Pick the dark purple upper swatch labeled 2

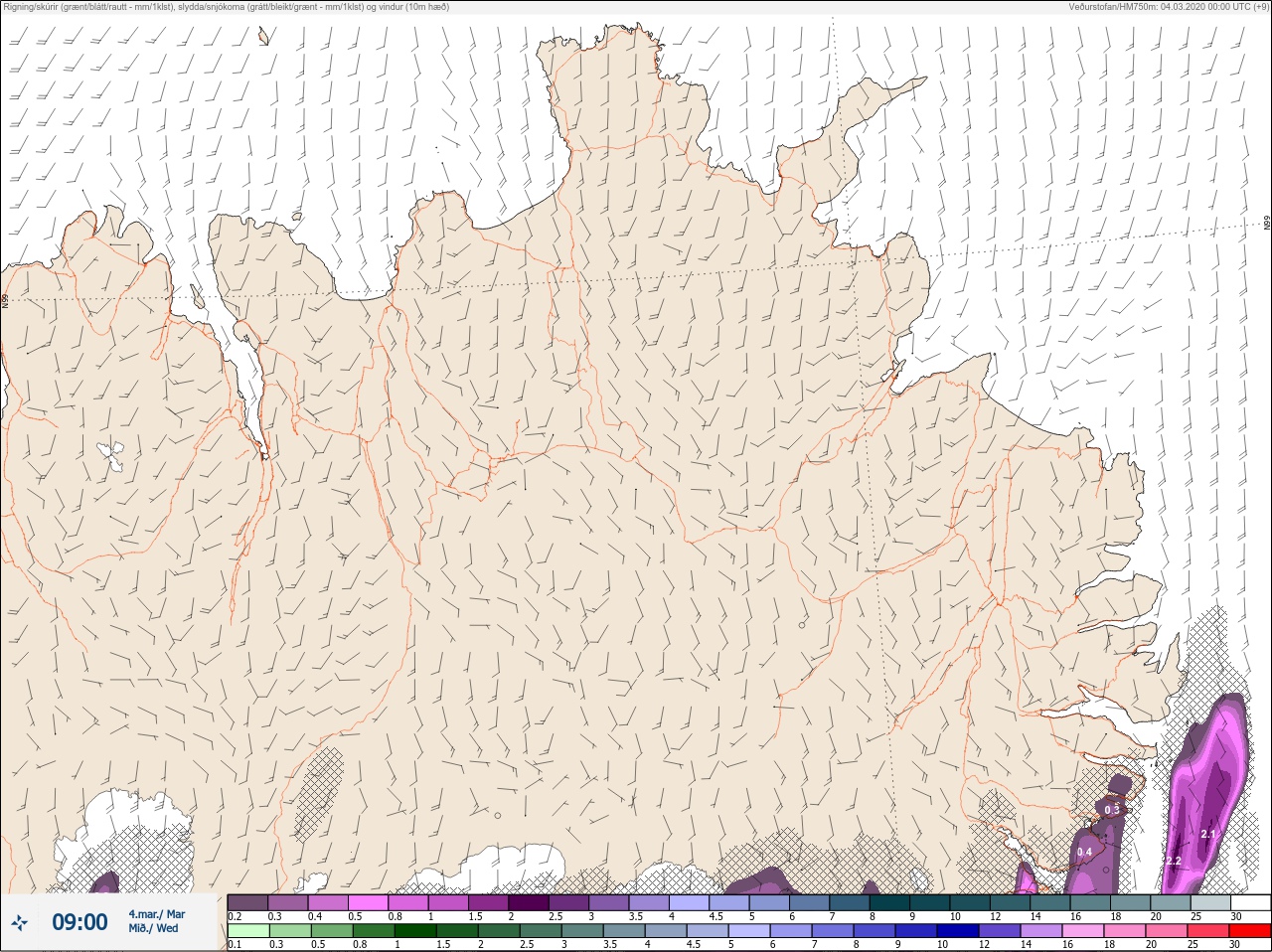pos(529,902)
